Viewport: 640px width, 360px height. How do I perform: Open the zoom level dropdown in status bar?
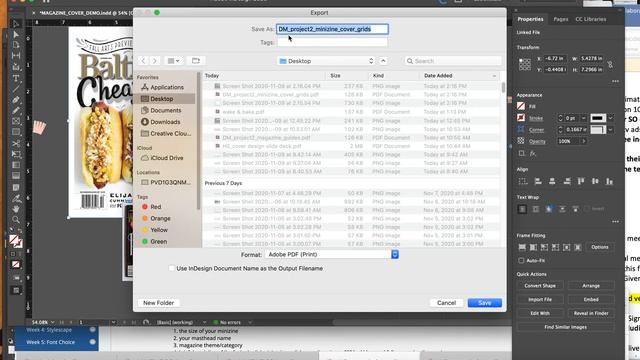point(52,322)
